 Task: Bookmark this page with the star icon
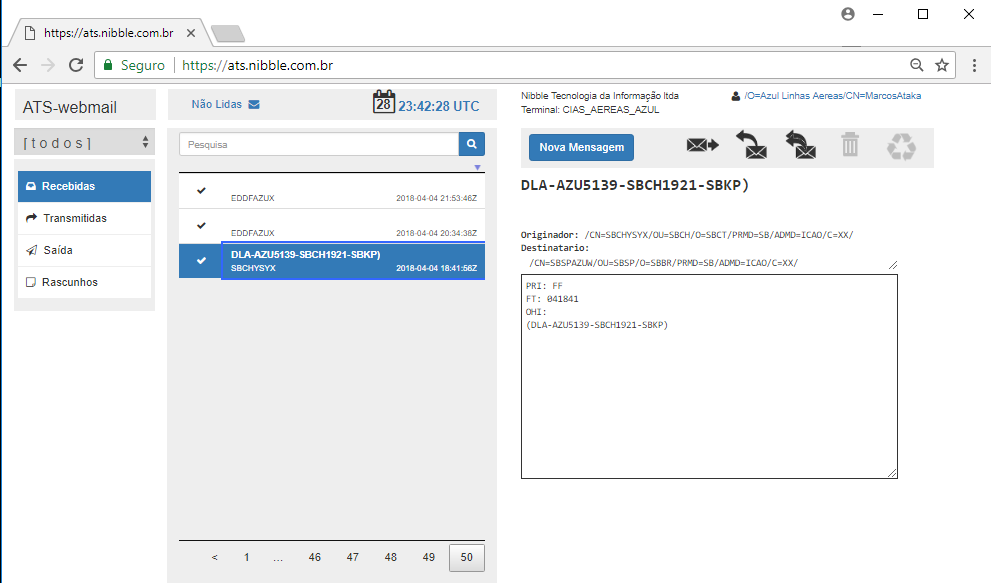(x=941, y=65)
